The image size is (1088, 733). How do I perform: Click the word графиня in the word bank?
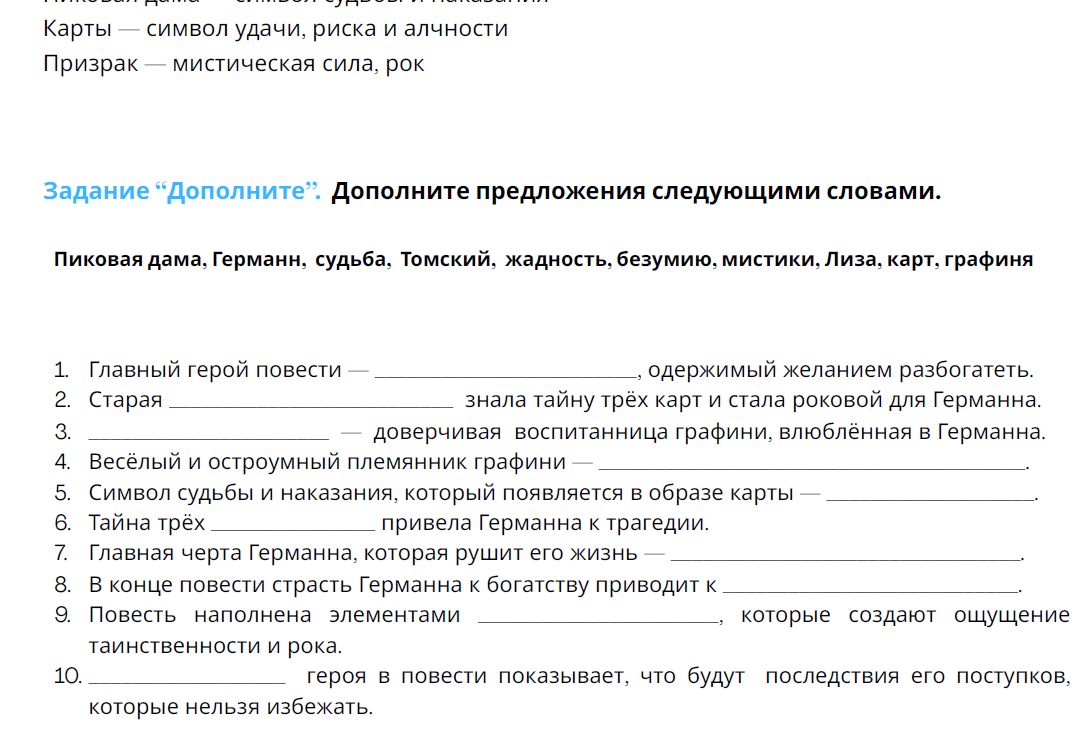987,259
